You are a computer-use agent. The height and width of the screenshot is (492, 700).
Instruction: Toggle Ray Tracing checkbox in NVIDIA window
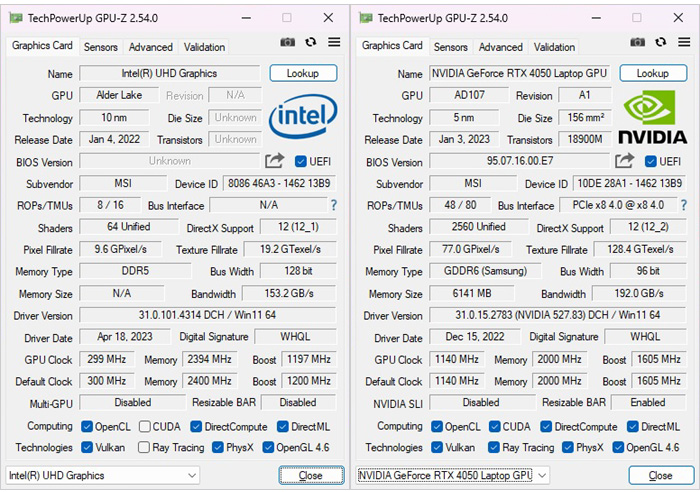[494, 447]
